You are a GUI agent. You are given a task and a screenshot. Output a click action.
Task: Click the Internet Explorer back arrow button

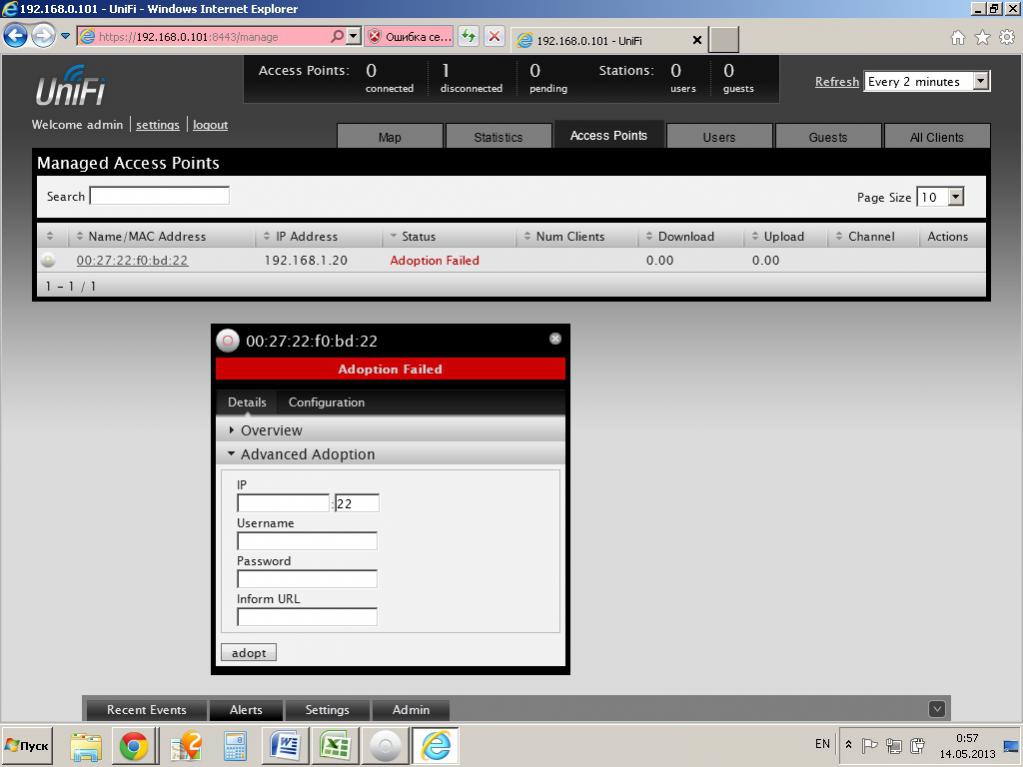click(x=16, y=36)
